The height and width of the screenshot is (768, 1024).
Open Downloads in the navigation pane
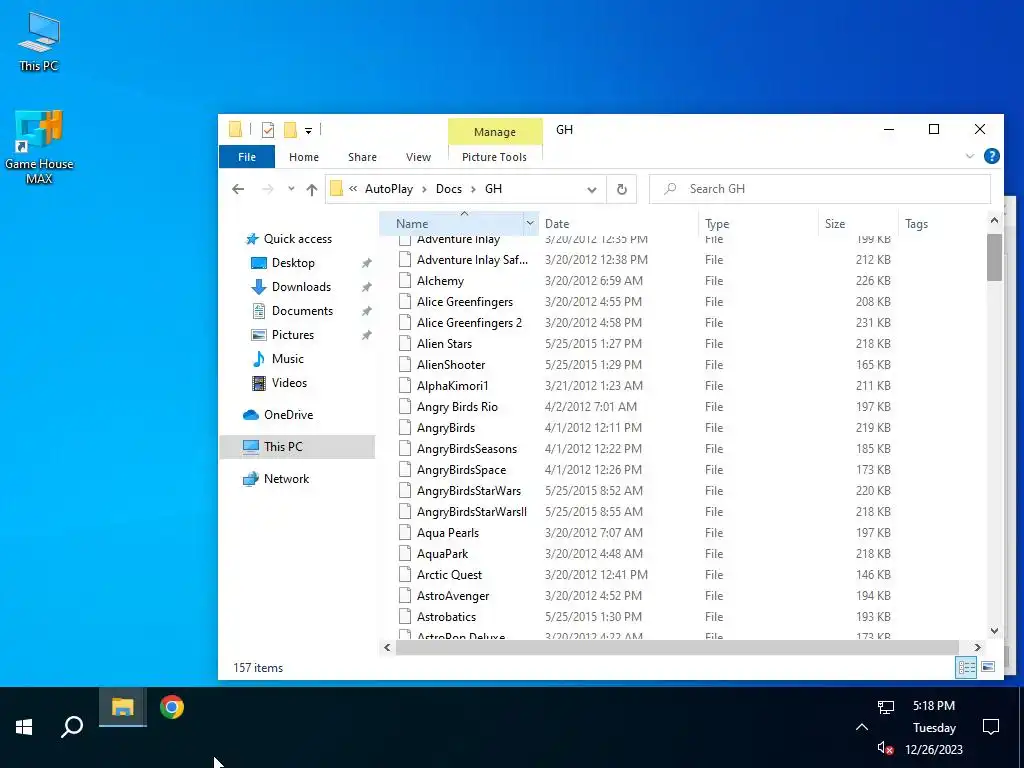click(x=300, y=287)
